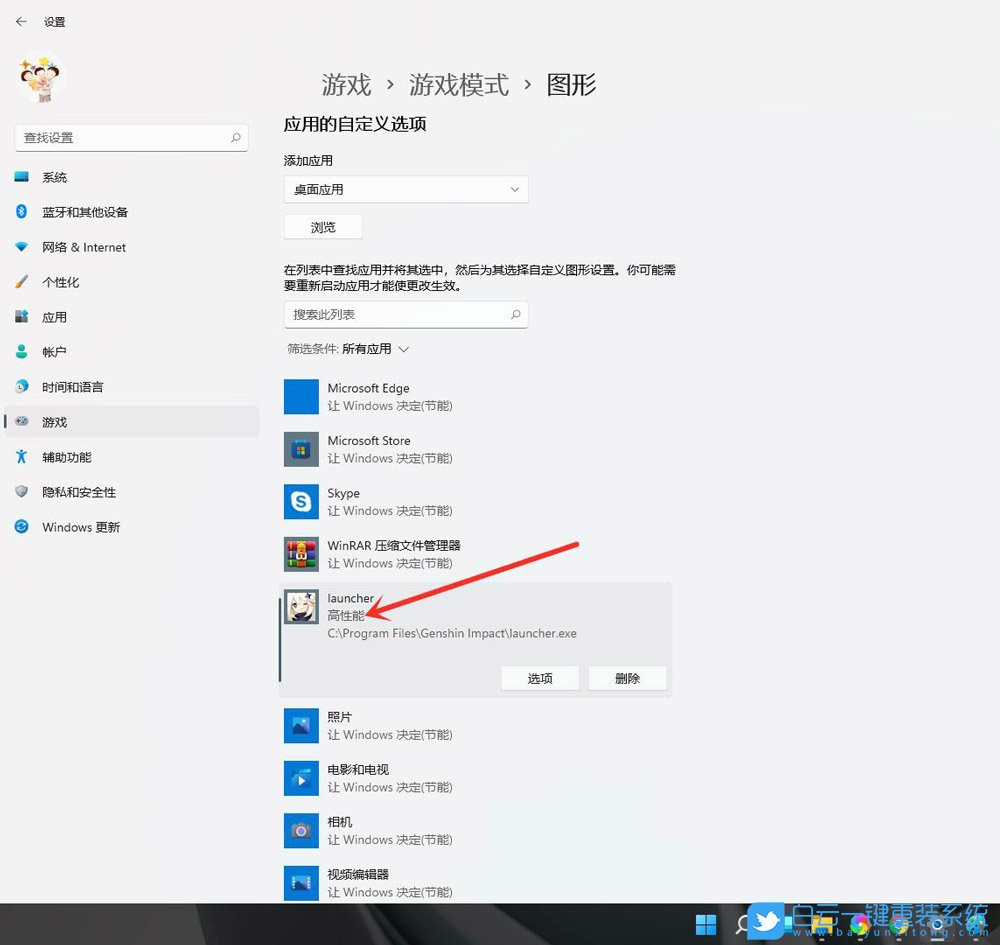
Task: Select the 电影和电视 app icon
Action: (301, 778)
